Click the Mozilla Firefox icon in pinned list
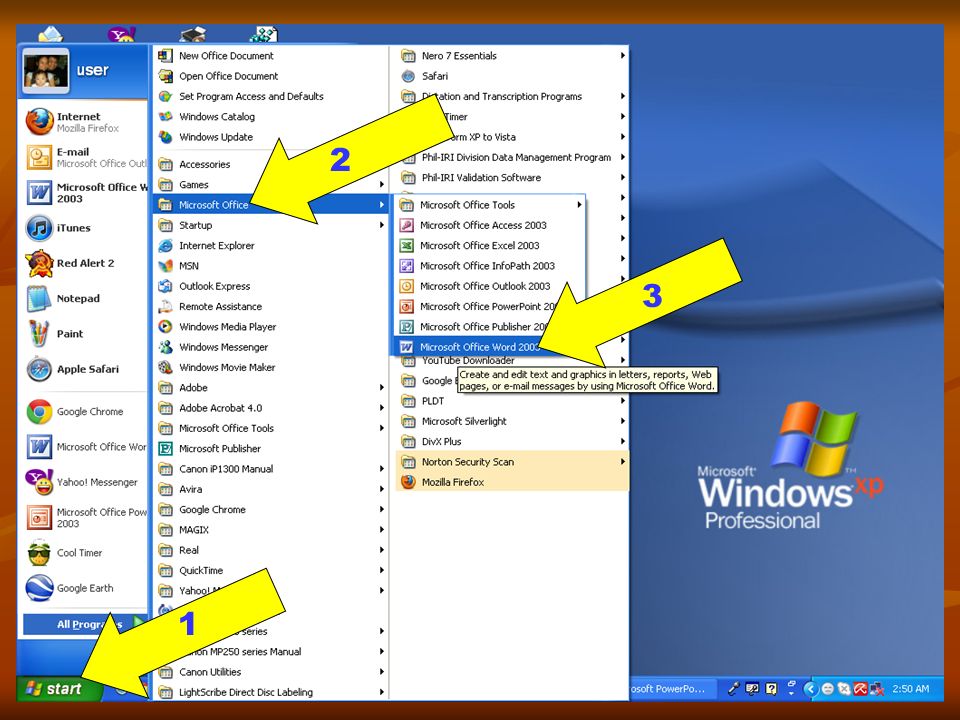This screenshot has width=960, height=720. (39, 122)
